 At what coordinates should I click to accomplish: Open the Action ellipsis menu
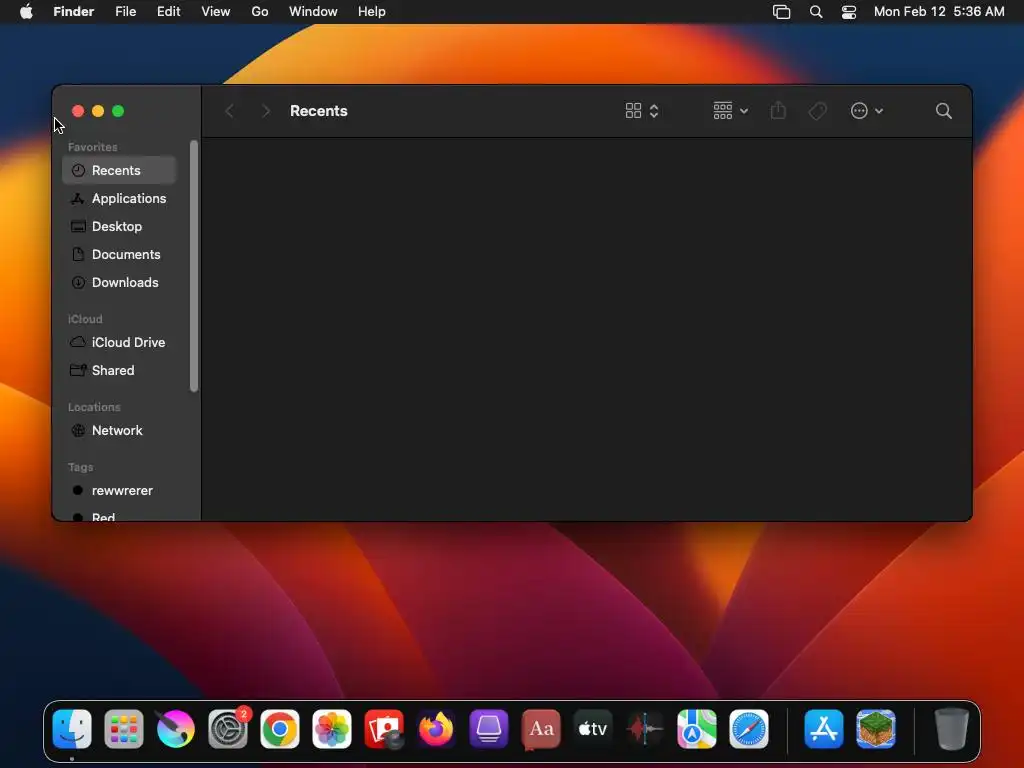tap(867, 111)
